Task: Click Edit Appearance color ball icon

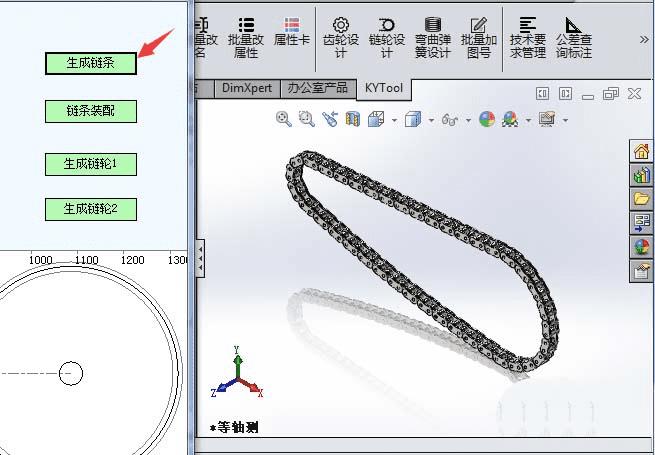Action: click(x=487, y=119)
